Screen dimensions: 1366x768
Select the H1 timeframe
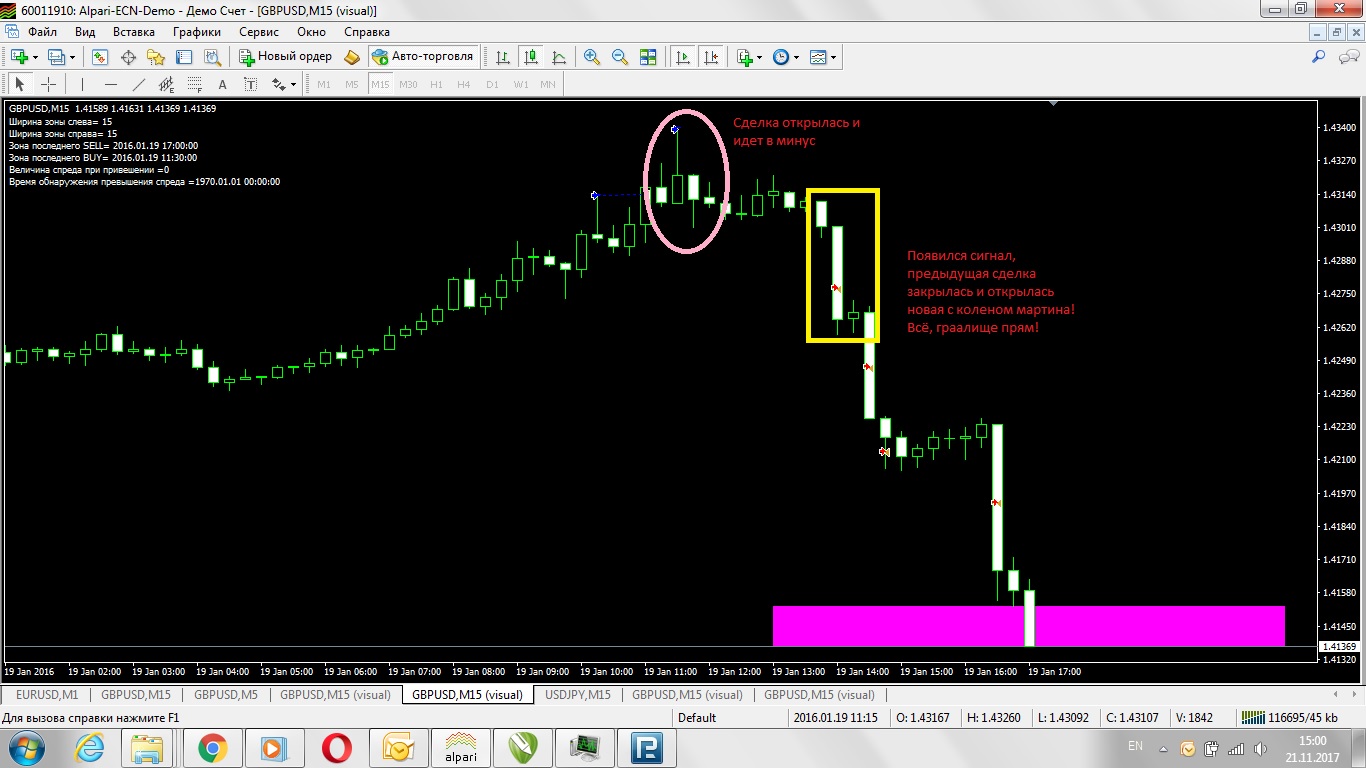click(436, 84)
